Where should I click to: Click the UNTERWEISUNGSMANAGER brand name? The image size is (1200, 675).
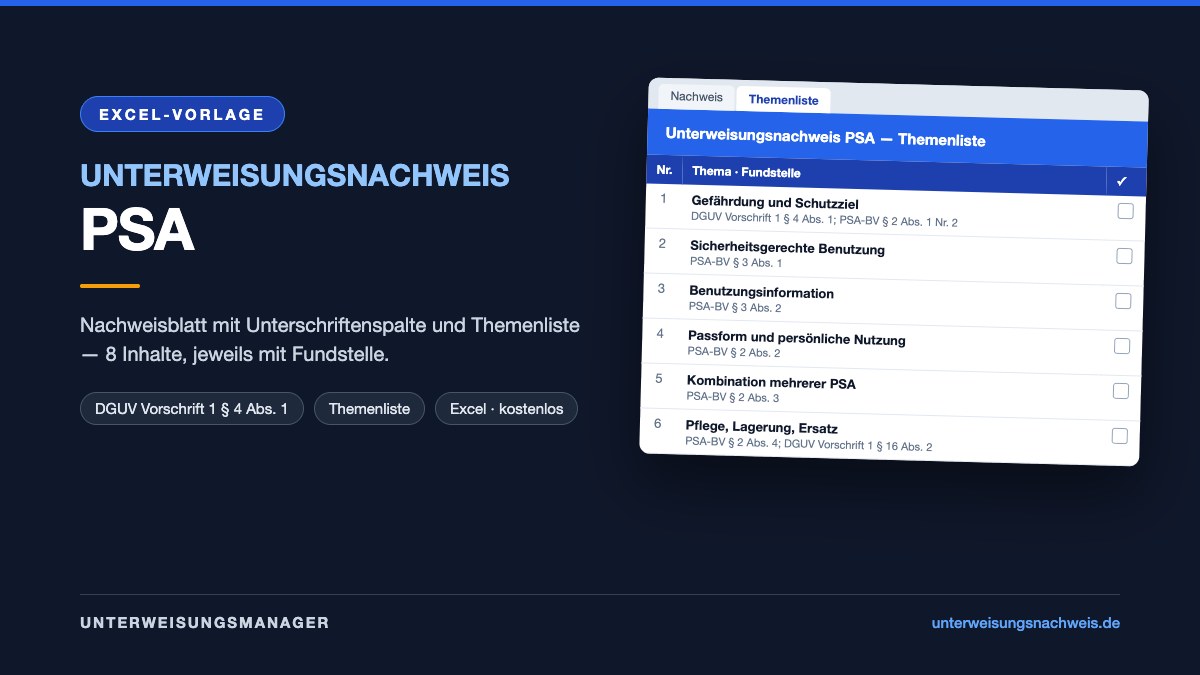[205, 623]
